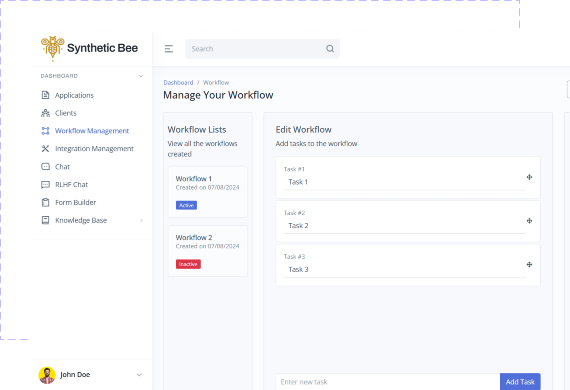Click the Form Builder clipboard icon
Viewport: 570px width, 390px height.
pyautogui.click(x=45, y=202)
